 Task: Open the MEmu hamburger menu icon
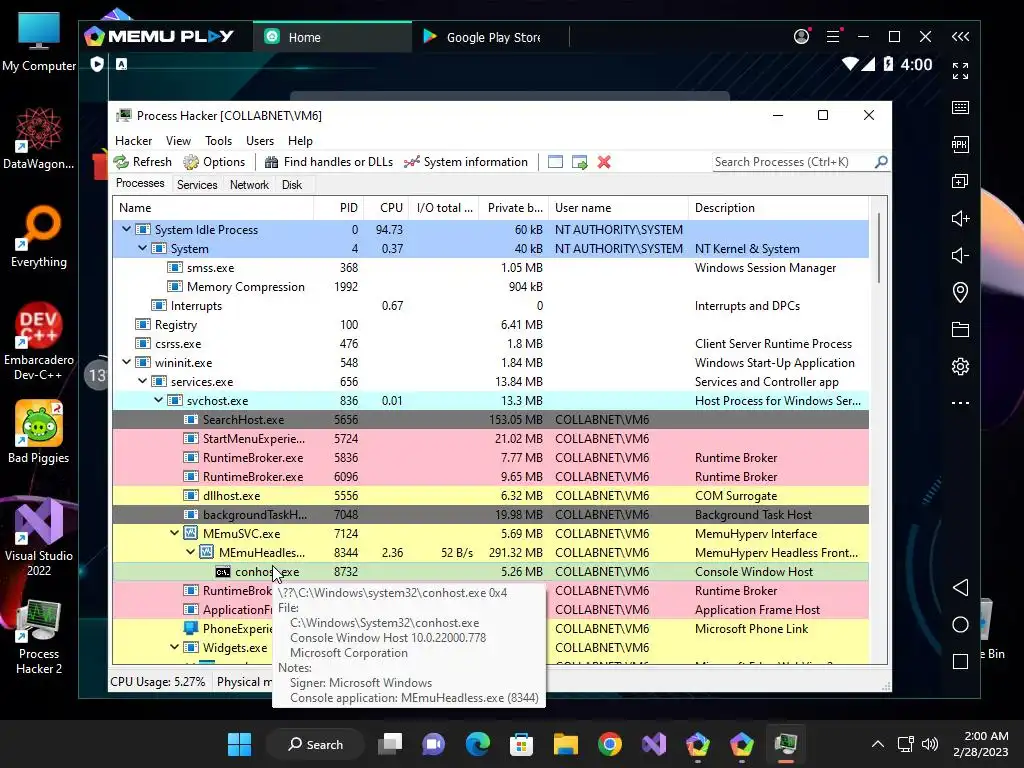(x=833, y=37)
